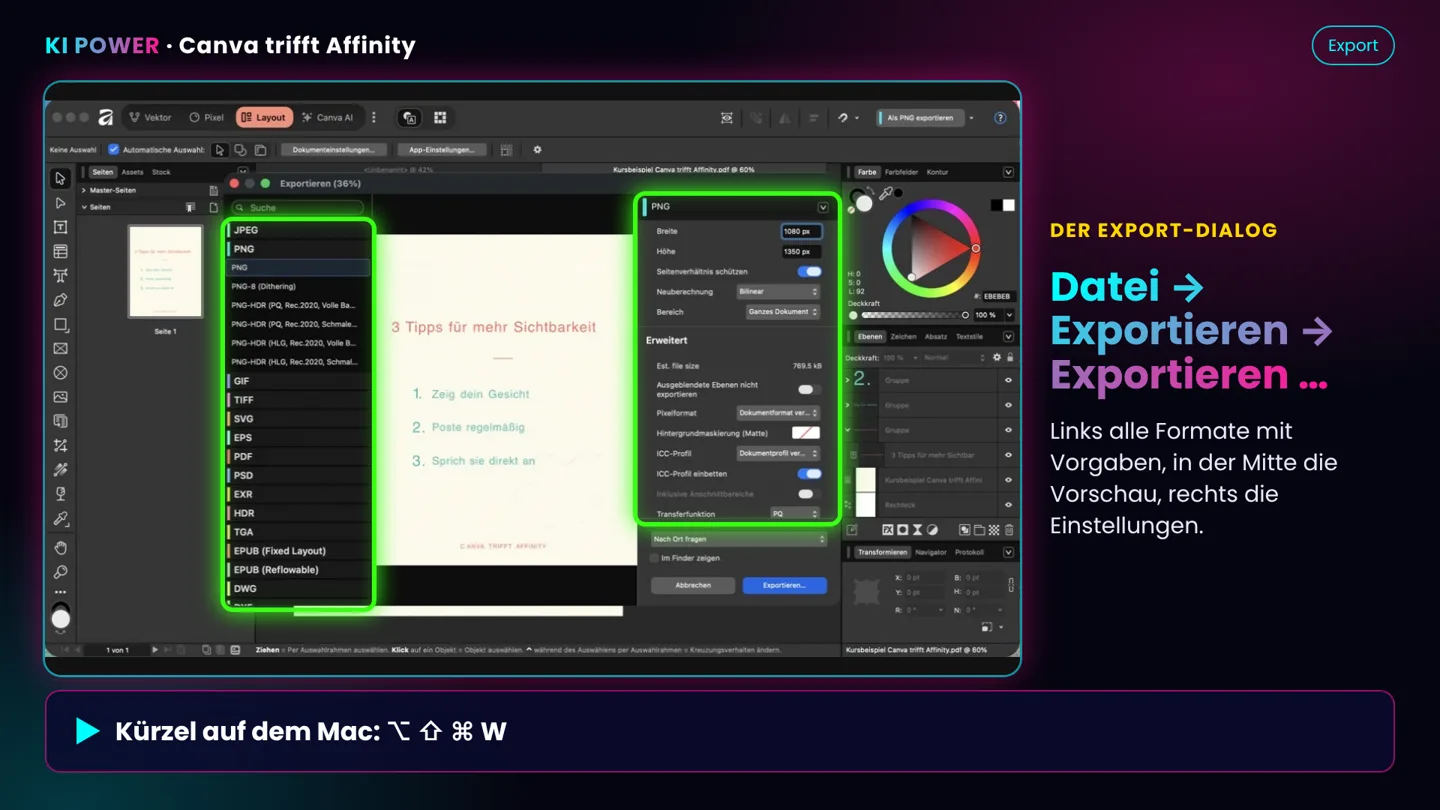Click the Als PNG exportieren button

(921, 118)
